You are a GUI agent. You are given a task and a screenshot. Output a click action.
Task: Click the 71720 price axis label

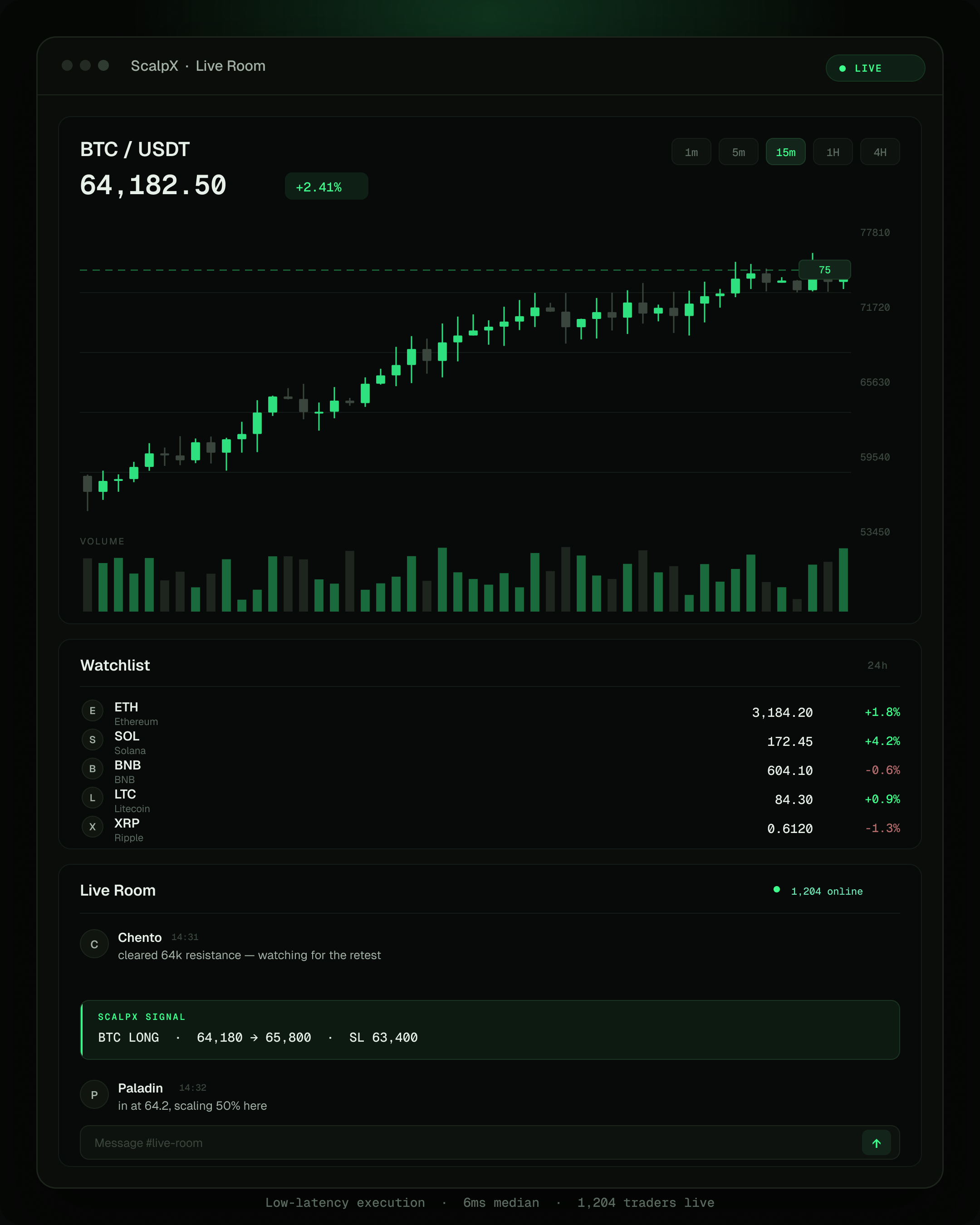click(x=875, y=308)
